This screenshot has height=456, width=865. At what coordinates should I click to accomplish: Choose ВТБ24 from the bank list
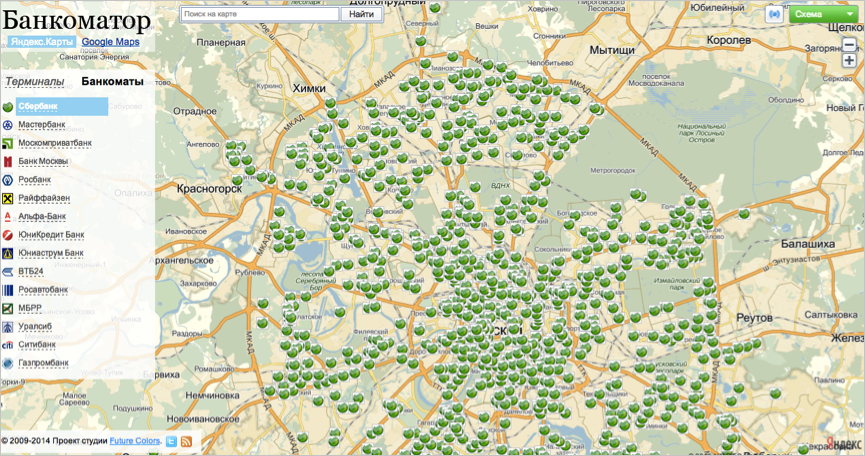31,271
